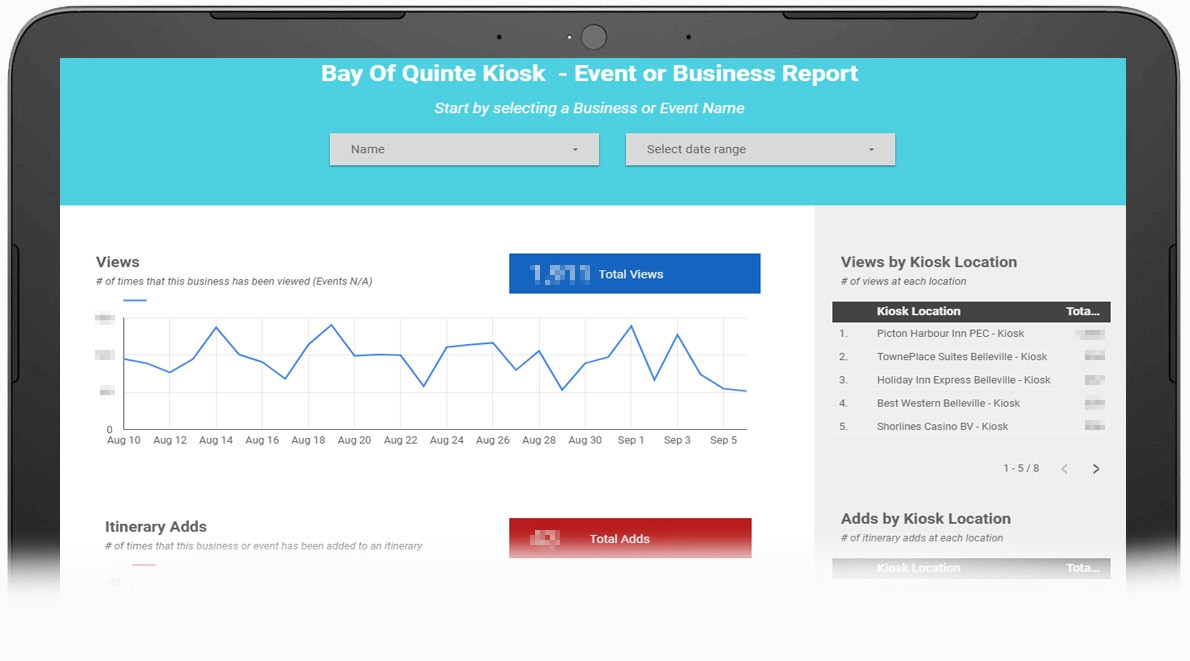Click the Adds by Kiosk Location heading
This screenshot has width=1190, height=661.
(x=926, y=519)
